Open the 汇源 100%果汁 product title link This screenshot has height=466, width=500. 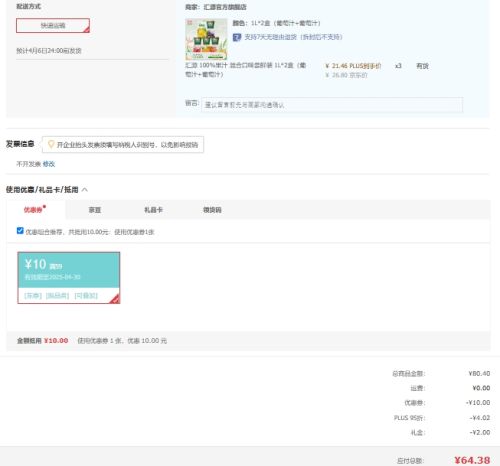(x=246, y=70)
